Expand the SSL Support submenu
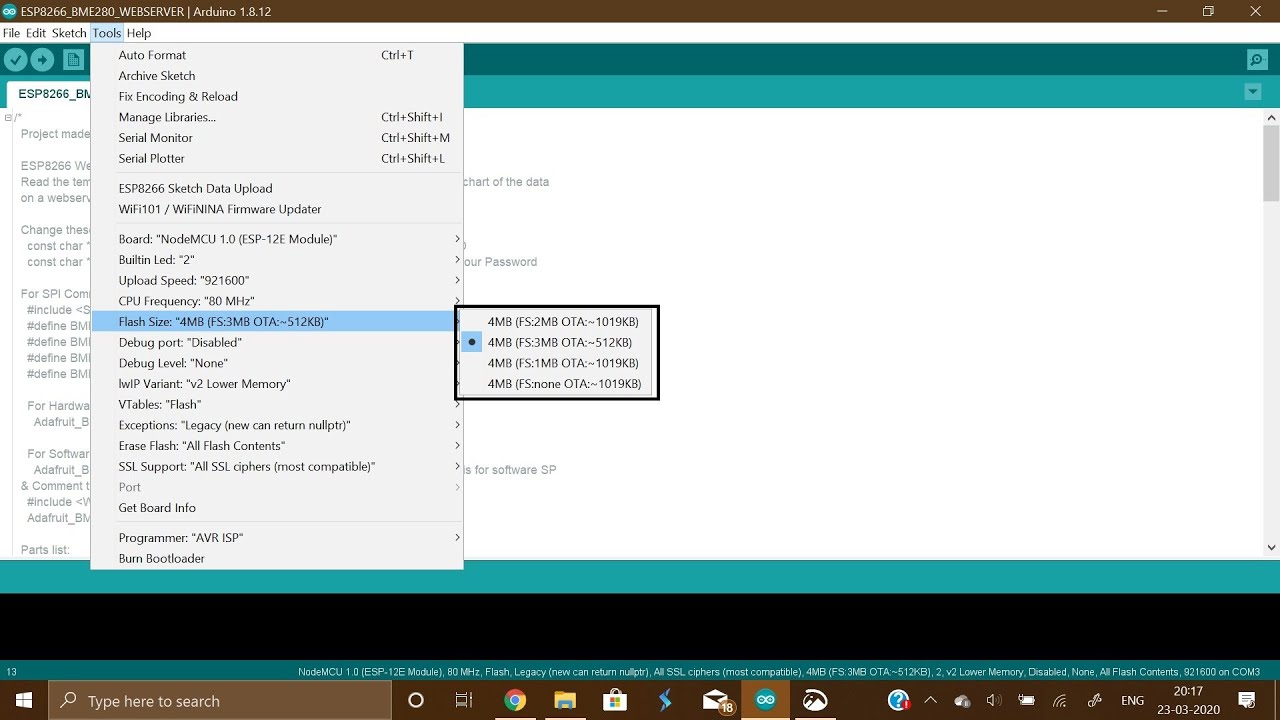The width and height of the screenshot is (1280, 720). [x=277, y=466]
